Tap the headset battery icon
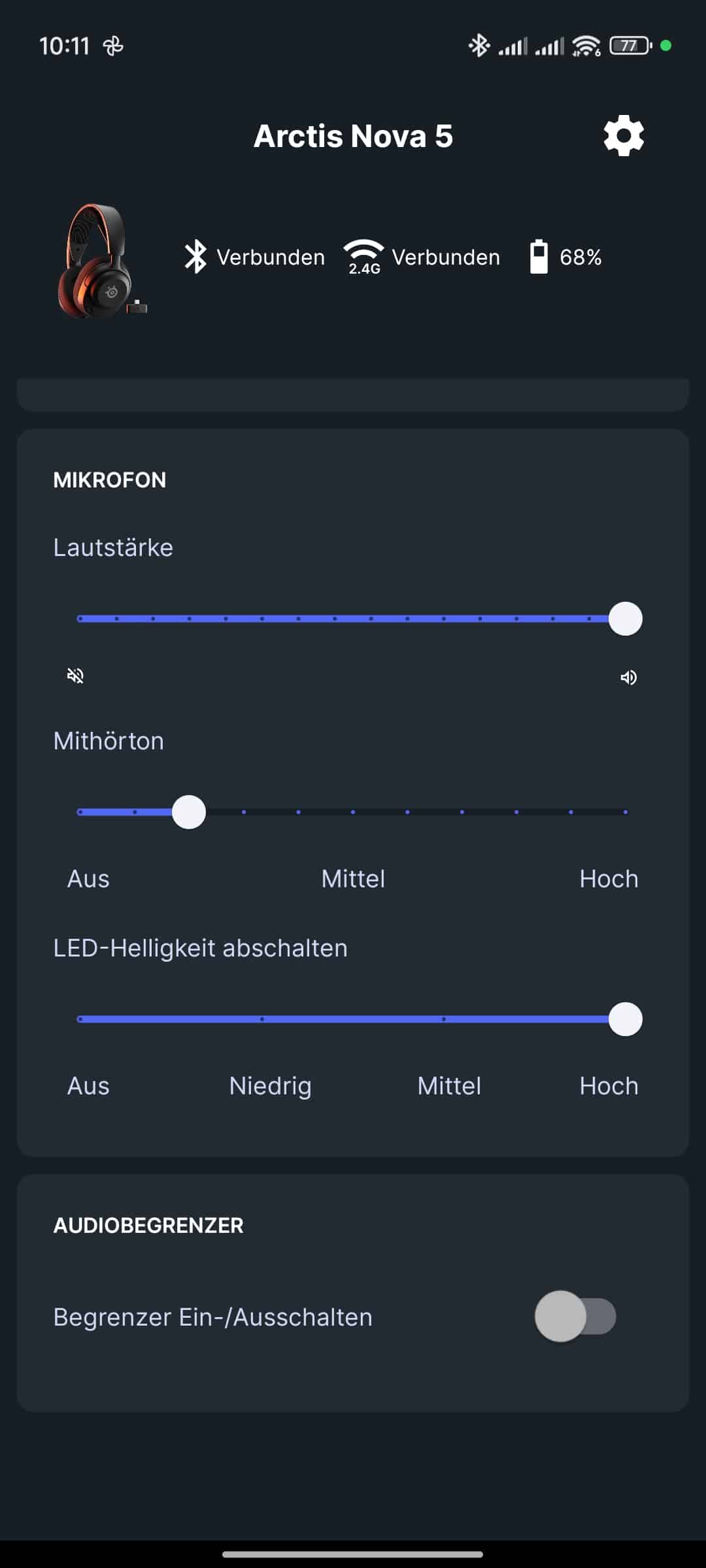This screenshot has height=1568, width=706. [x=539, y=257]
